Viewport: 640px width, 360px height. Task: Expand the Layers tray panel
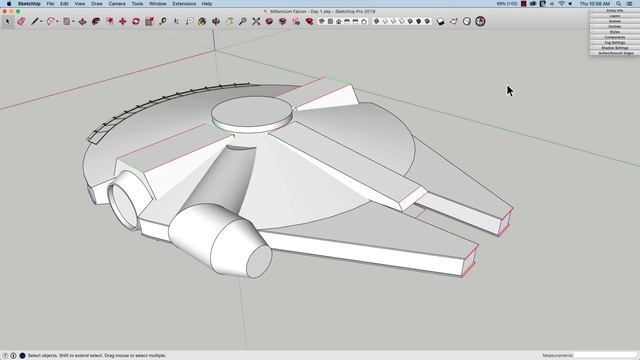coord(615,16)
